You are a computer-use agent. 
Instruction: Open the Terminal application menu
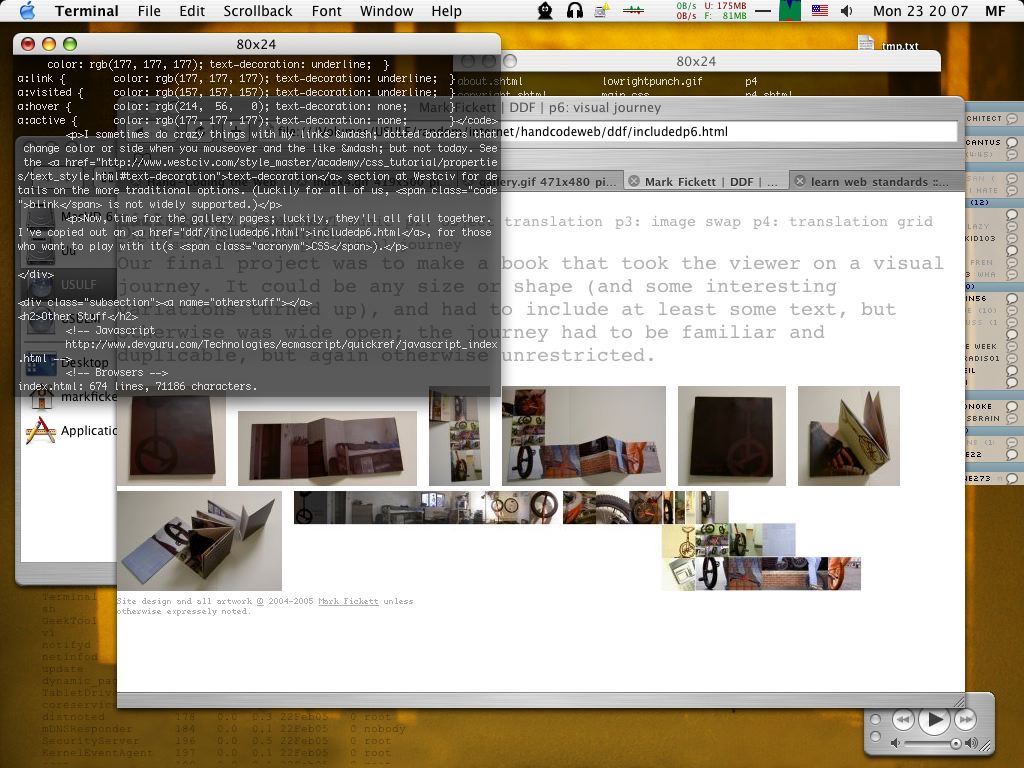[86, 11]
